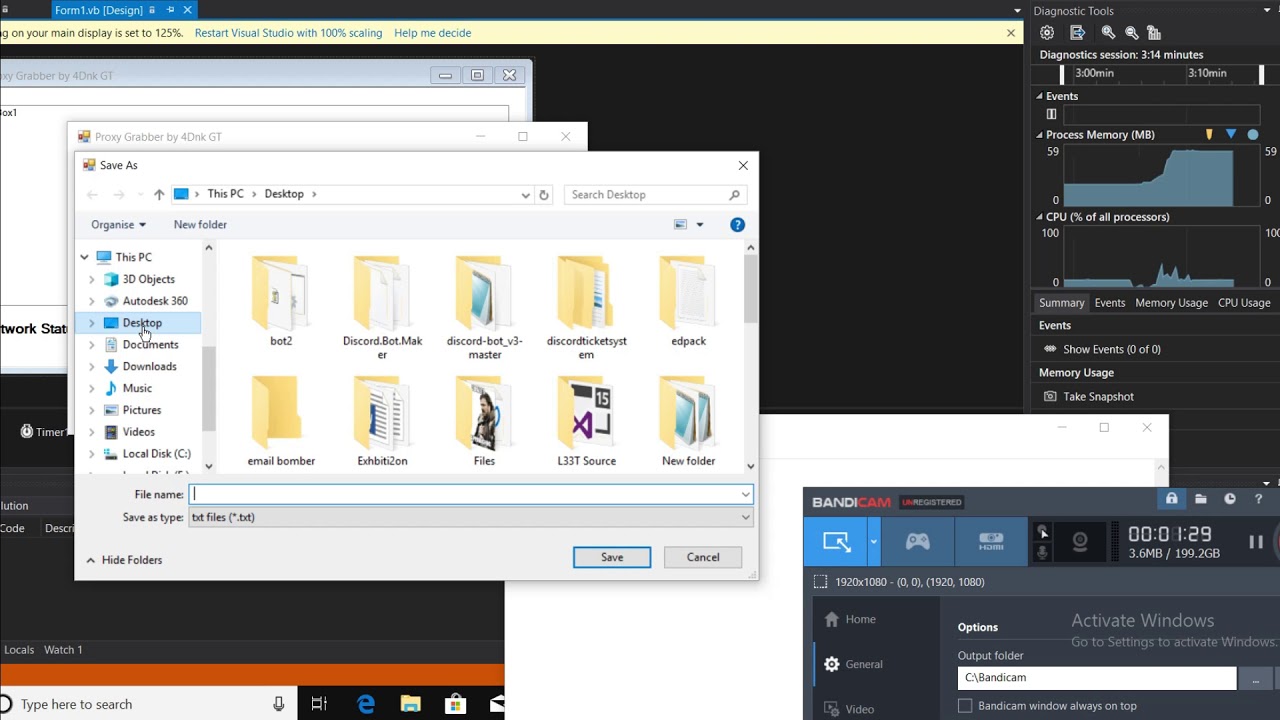Viewport: 1280px width, 720px height.
Task: Pause the Bandicam recording
Action: [1256, 542]
